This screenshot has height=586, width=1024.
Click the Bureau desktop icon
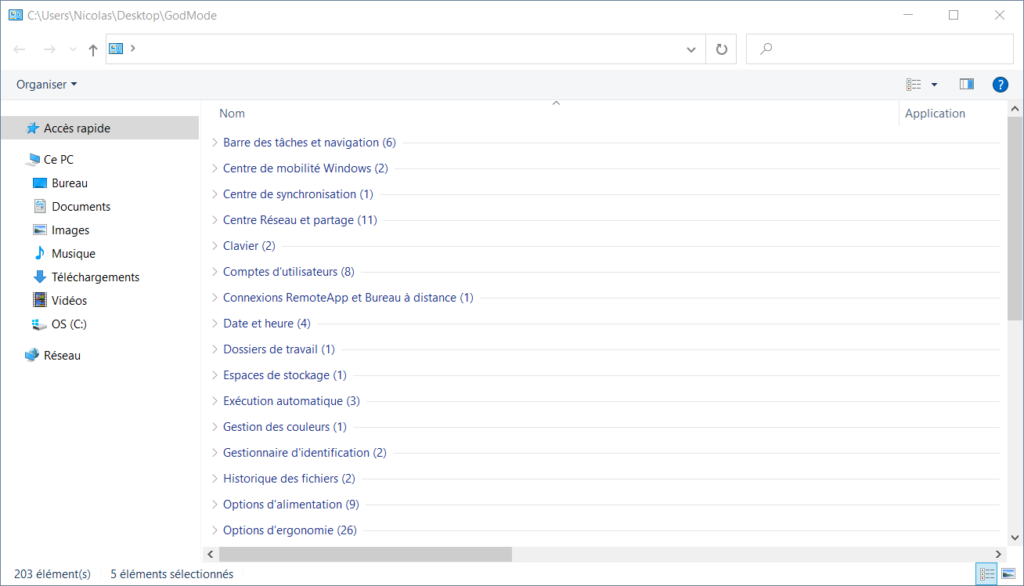pos(40,183)
